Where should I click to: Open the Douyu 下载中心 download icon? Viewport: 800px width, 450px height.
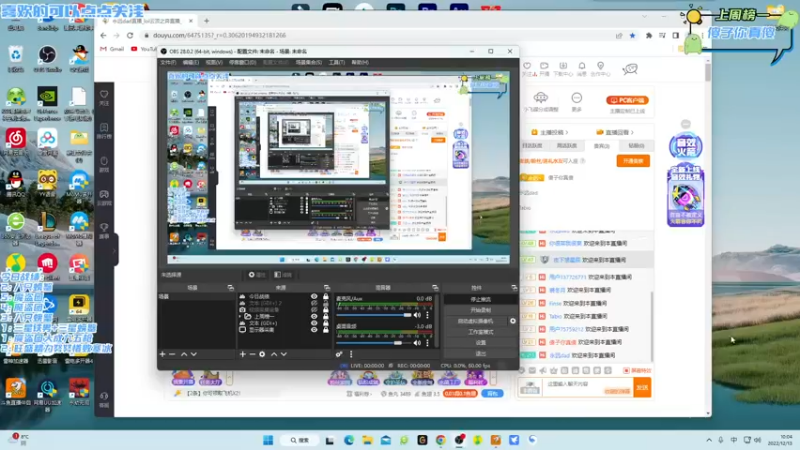pyautogui.click(x=563, y=66)
